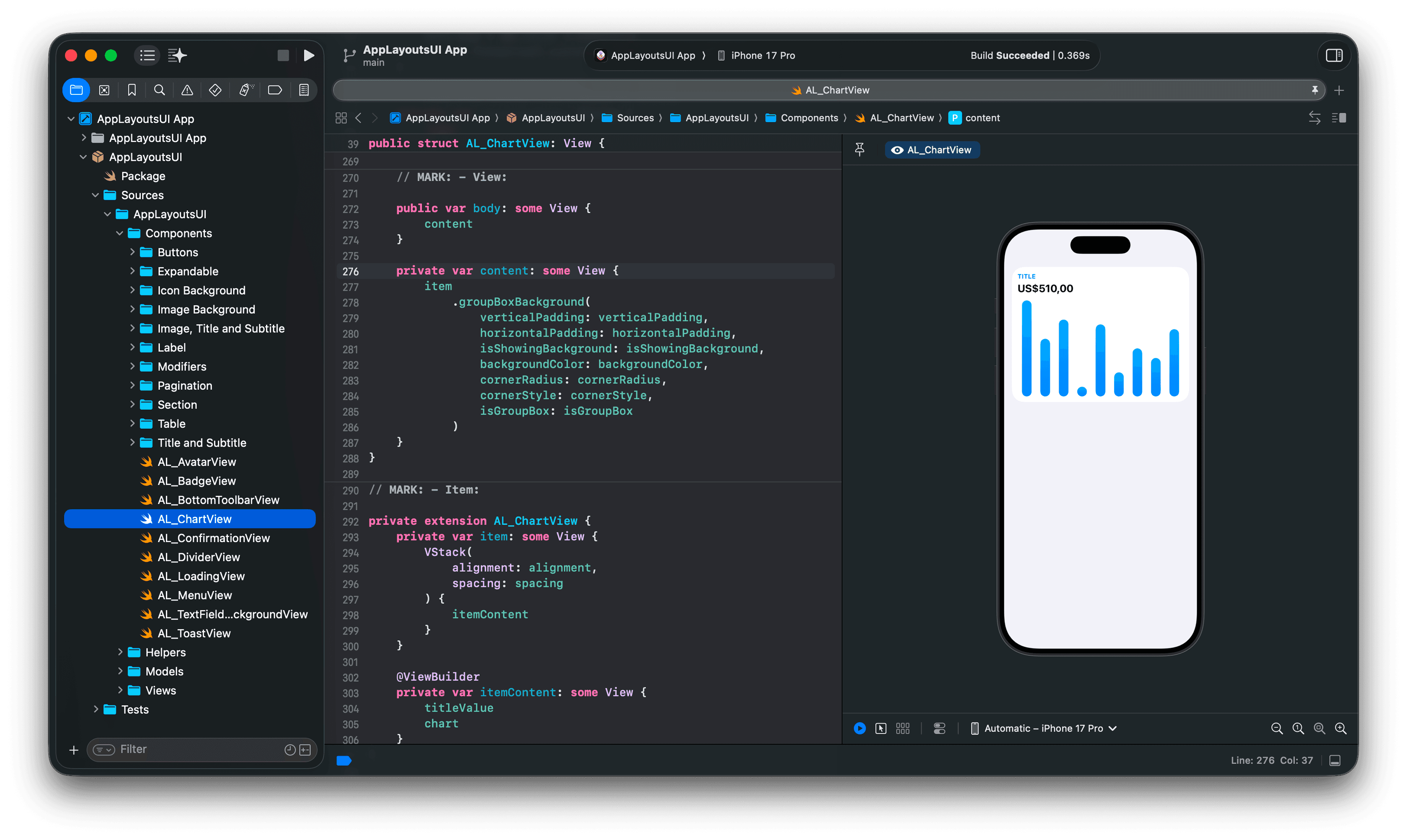The height and width of the screenshot is (840, 1407).
Task: Toggle the debug area at bottom right
Action: click(x=1334, y=760)
